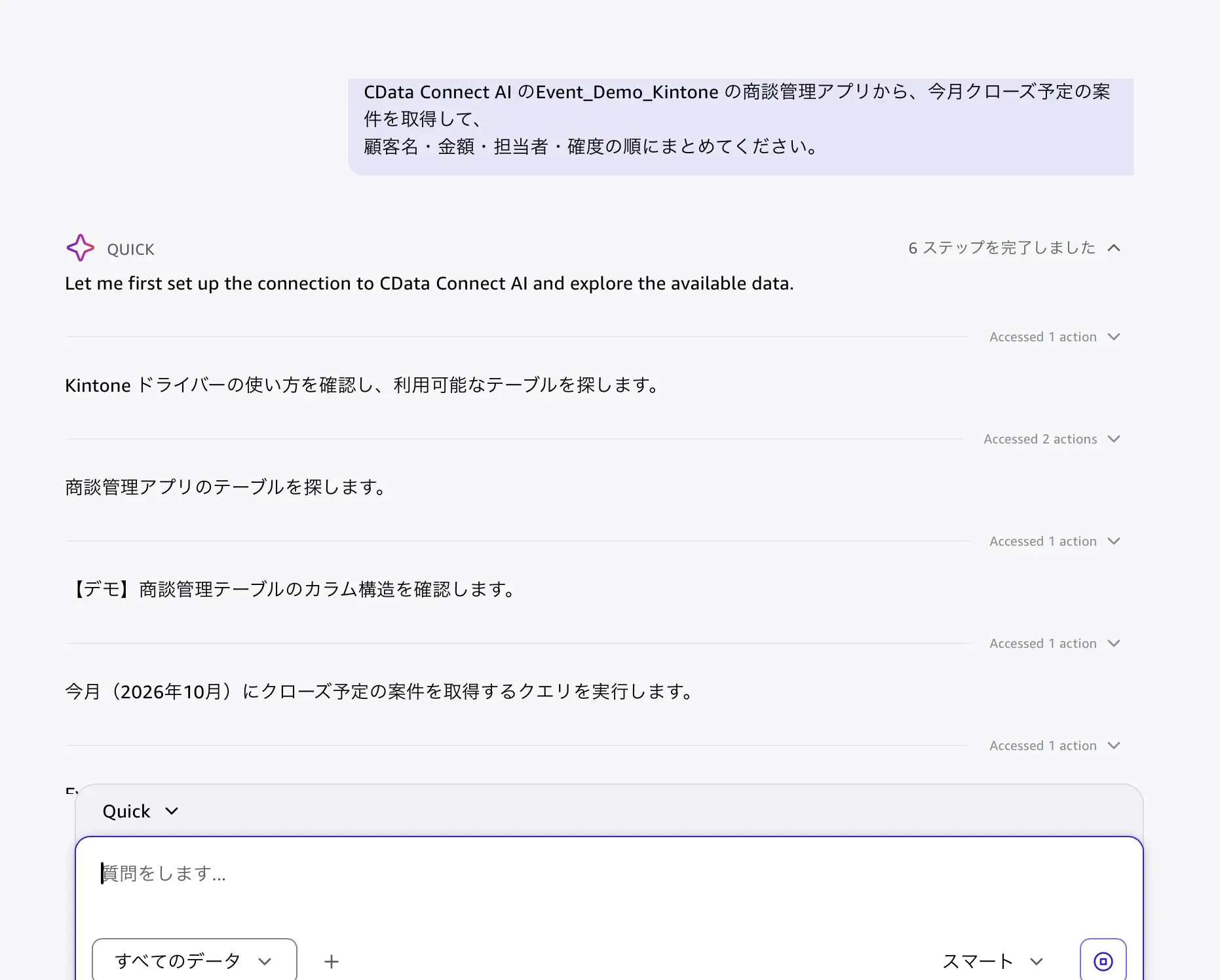
Task: Expand Accessed 1 action under the CData connection step
Action: tap(1054, 337)
